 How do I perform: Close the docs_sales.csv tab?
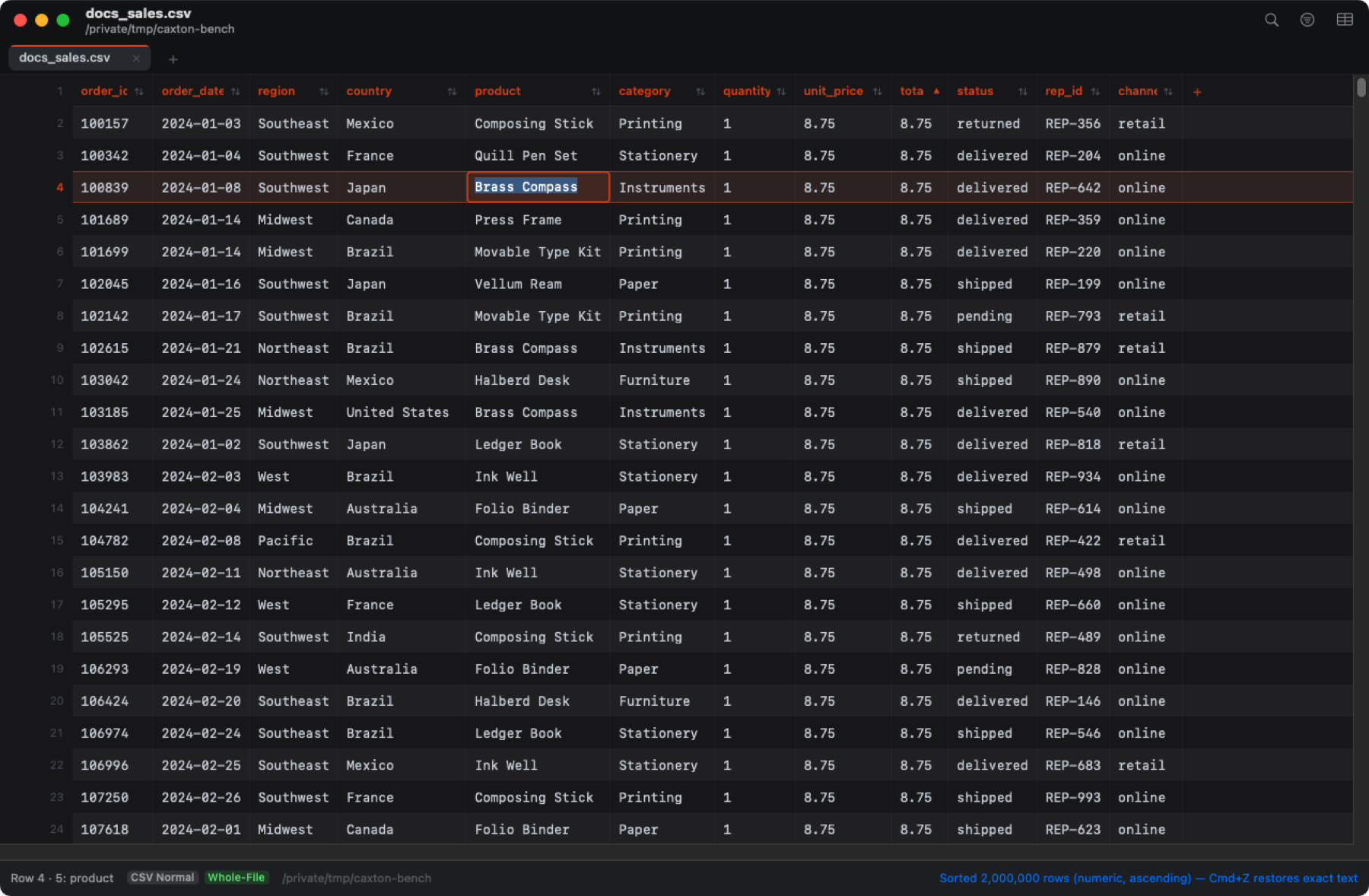tap(136, 58)
